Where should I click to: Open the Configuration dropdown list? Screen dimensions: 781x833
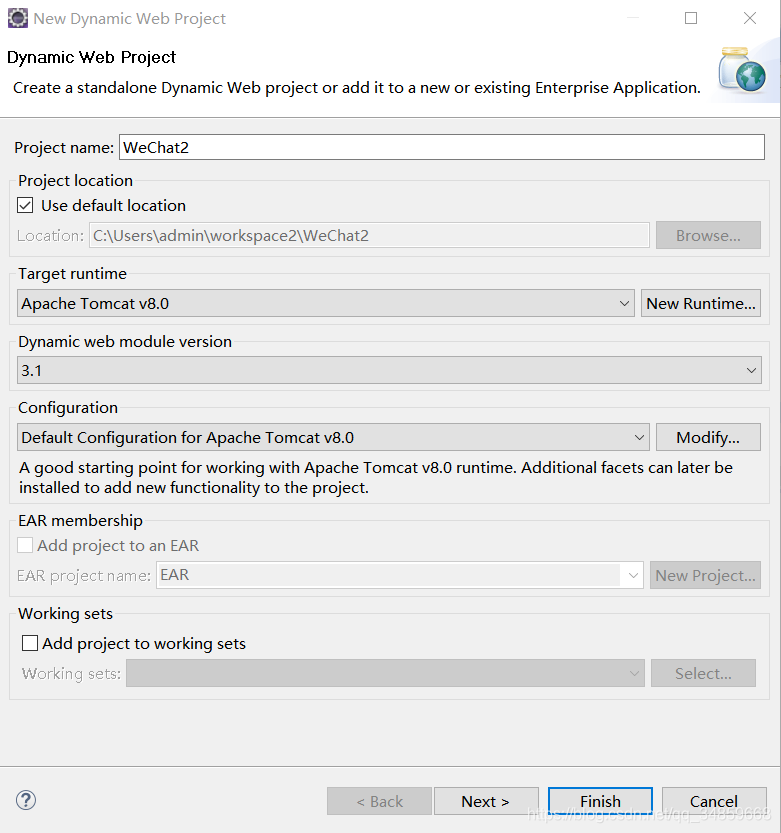click(x=333, y=437)
